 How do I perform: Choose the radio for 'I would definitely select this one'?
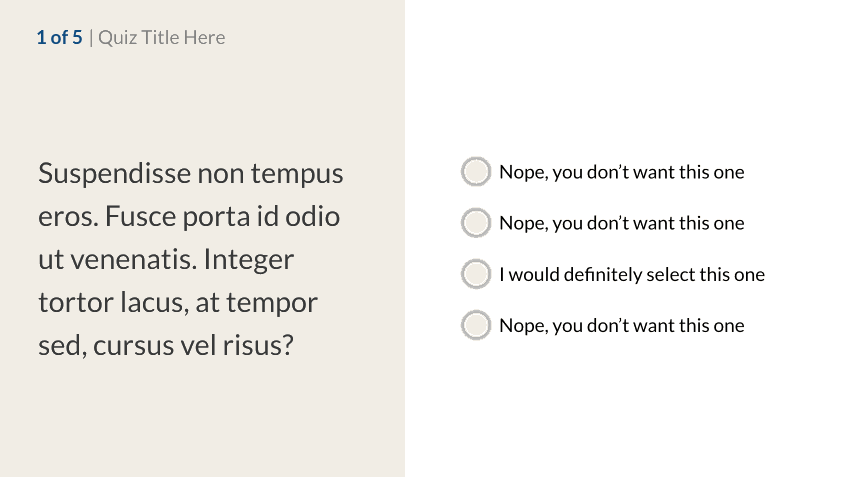point(476,274)
